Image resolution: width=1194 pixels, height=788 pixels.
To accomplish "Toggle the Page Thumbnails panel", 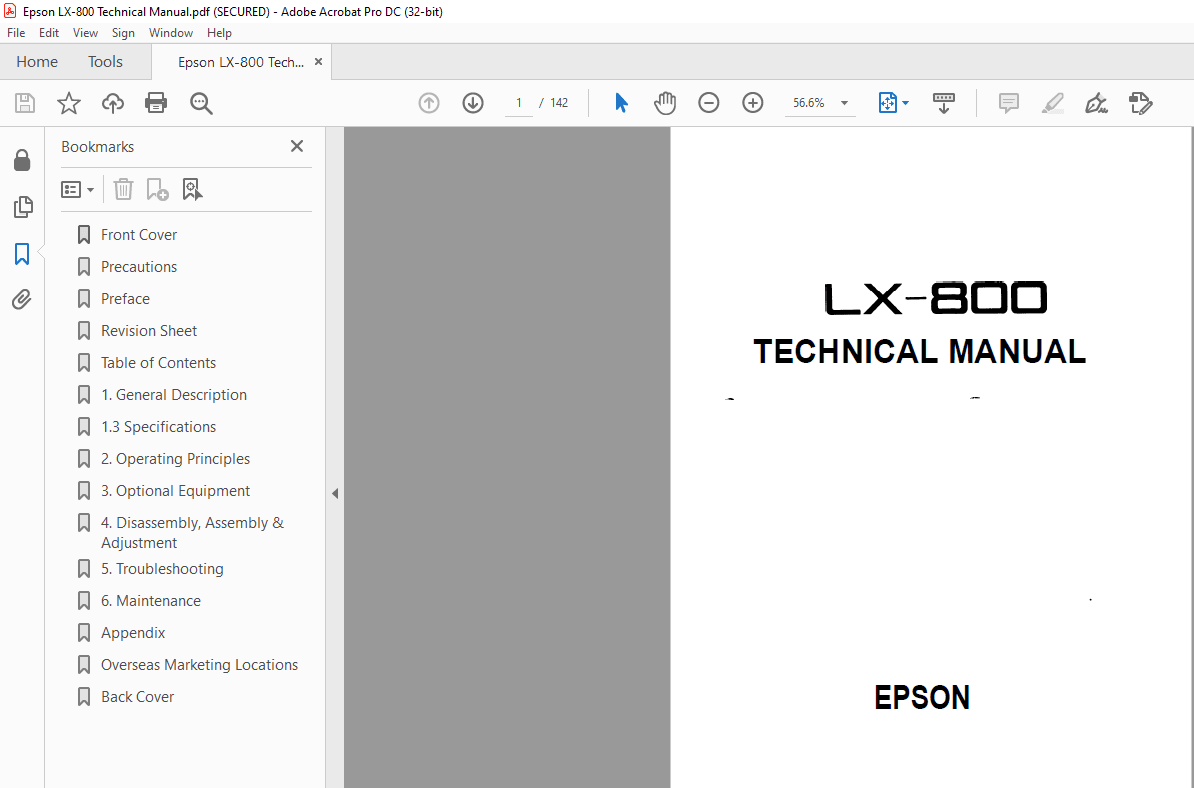I will click(22, 207).
